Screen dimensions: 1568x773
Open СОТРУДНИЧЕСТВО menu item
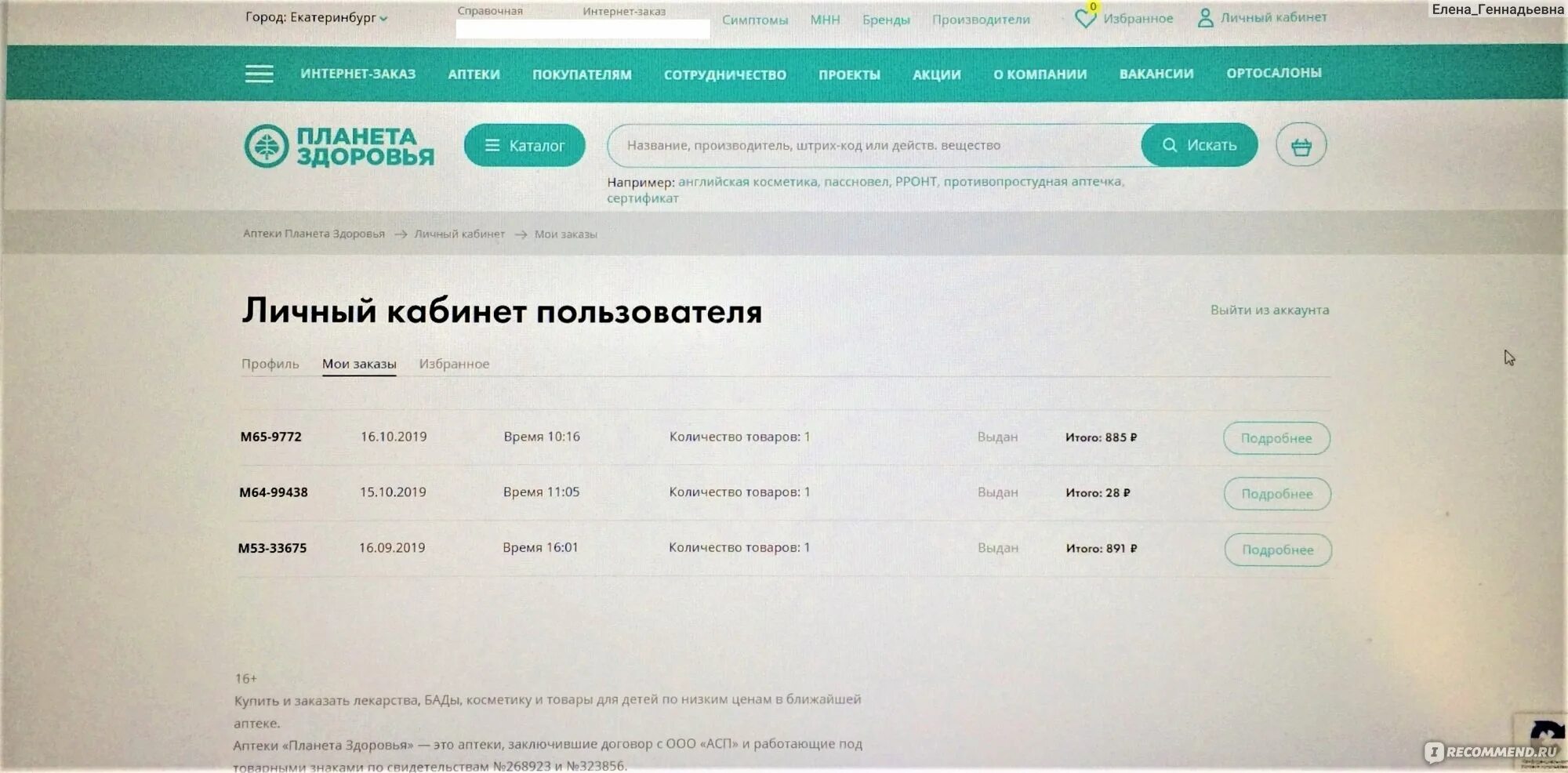(x=725, y=74)
